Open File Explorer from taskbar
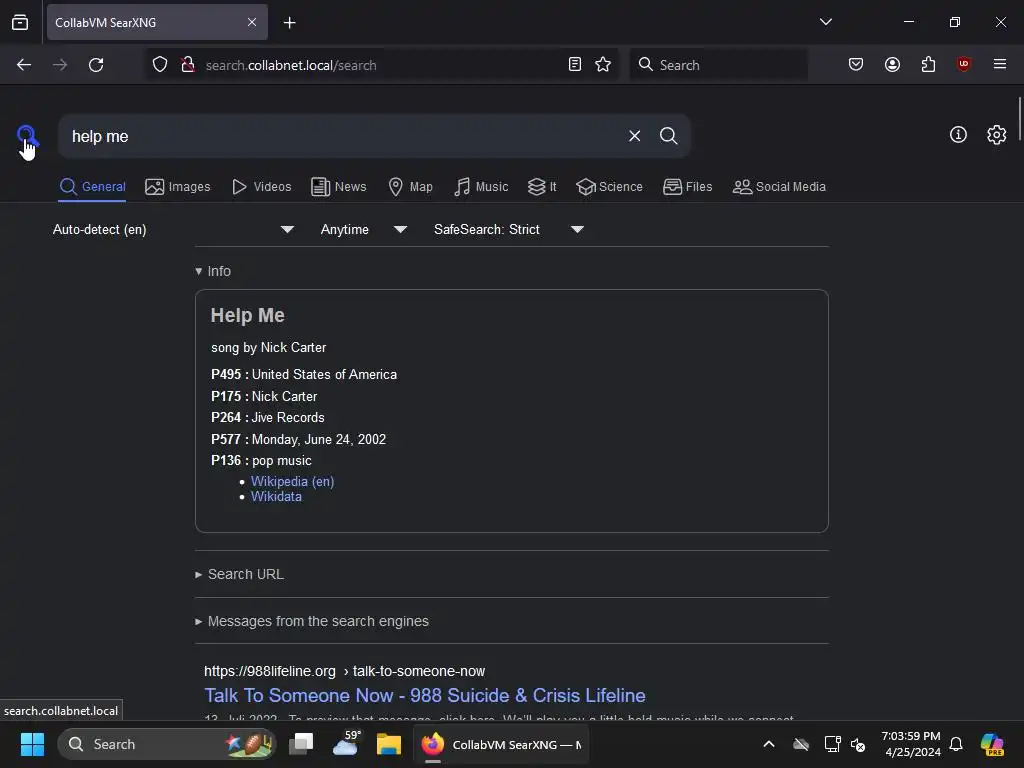The width and height of the screenshot is (1024, 768). coord(389,744)
